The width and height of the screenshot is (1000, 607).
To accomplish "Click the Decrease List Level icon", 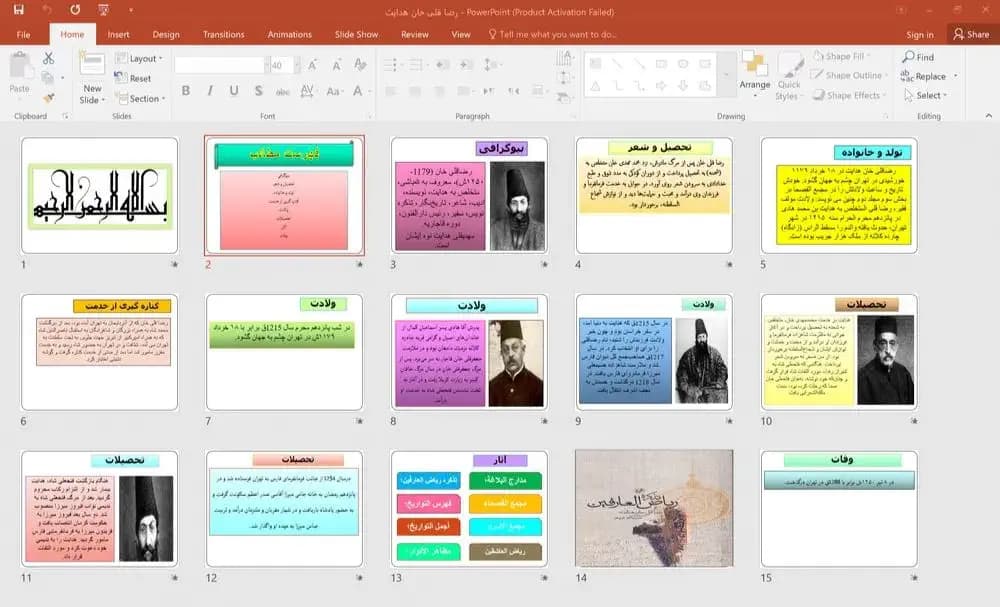I will click(x=443, y=64).
